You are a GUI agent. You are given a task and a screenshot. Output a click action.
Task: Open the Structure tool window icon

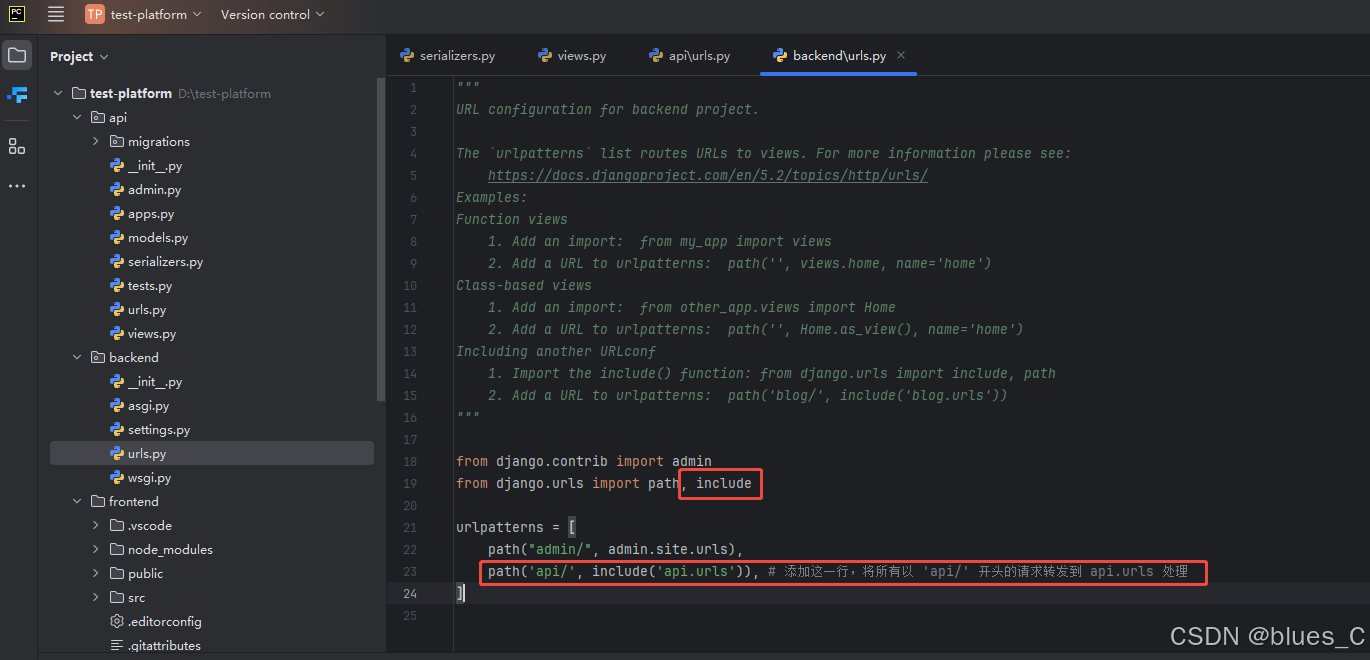coord(17,146)
